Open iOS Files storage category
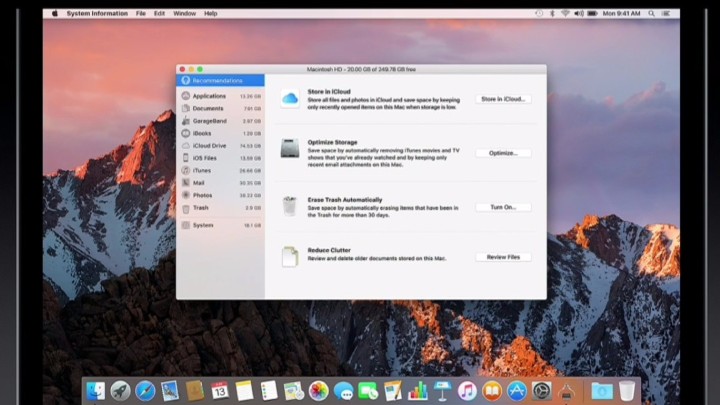Viewport: 720px width, 405px height. pos(220,158)
